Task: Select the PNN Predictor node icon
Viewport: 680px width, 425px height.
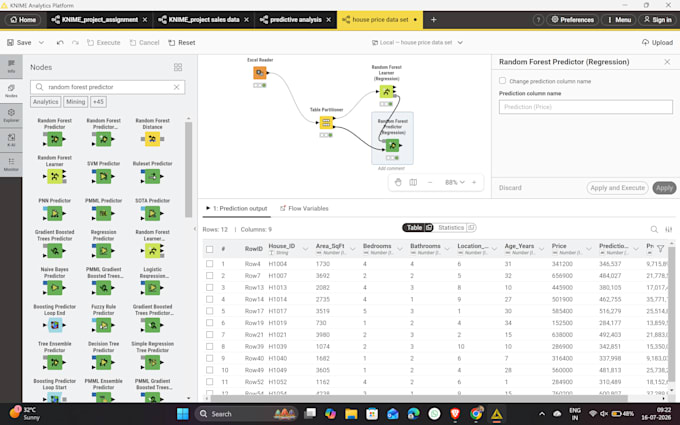Action: pyautogui.click(x=55, y=213)
